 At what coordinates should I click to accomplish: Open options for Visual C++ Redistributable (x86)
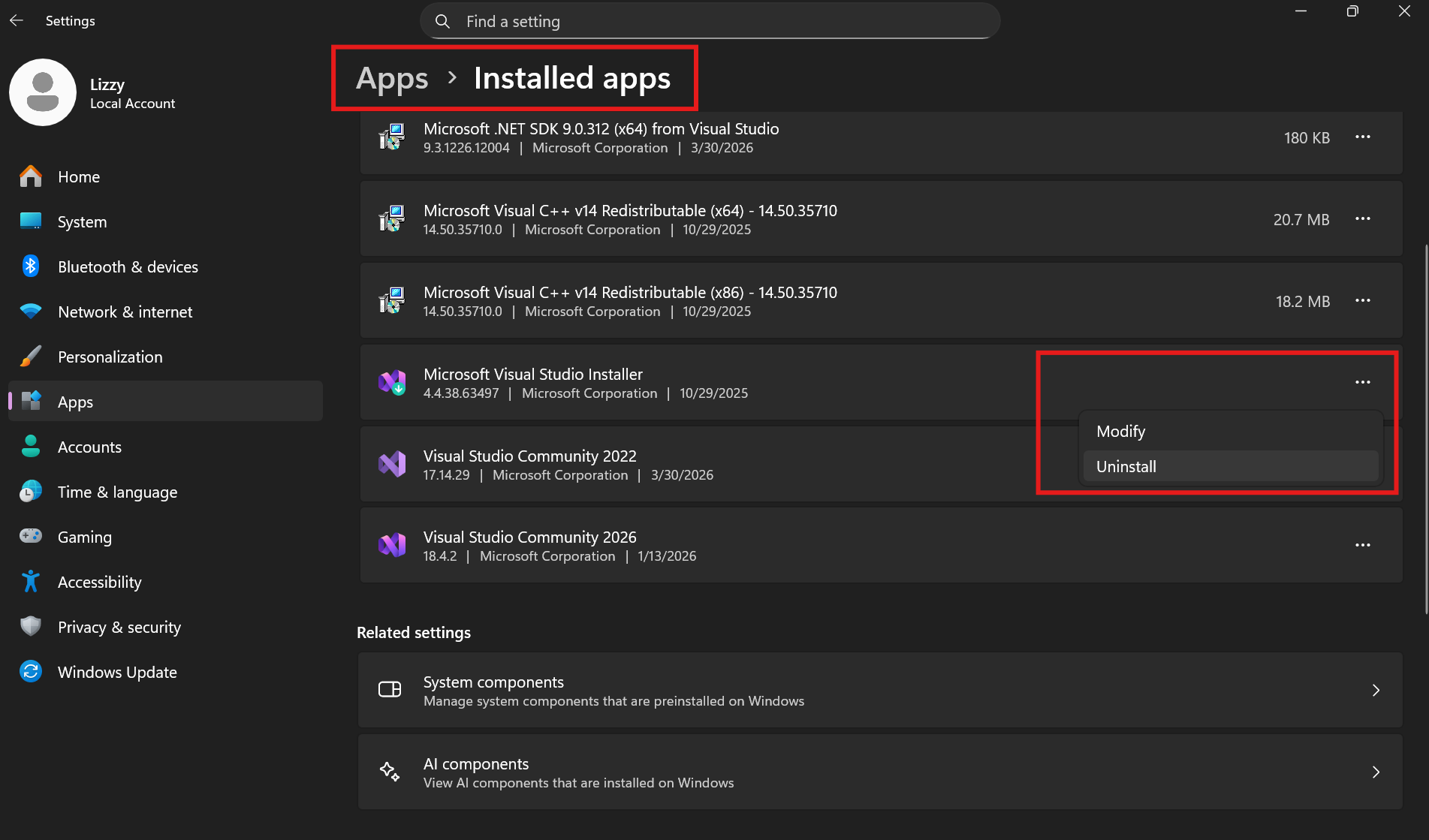[x=1363, y=301]
